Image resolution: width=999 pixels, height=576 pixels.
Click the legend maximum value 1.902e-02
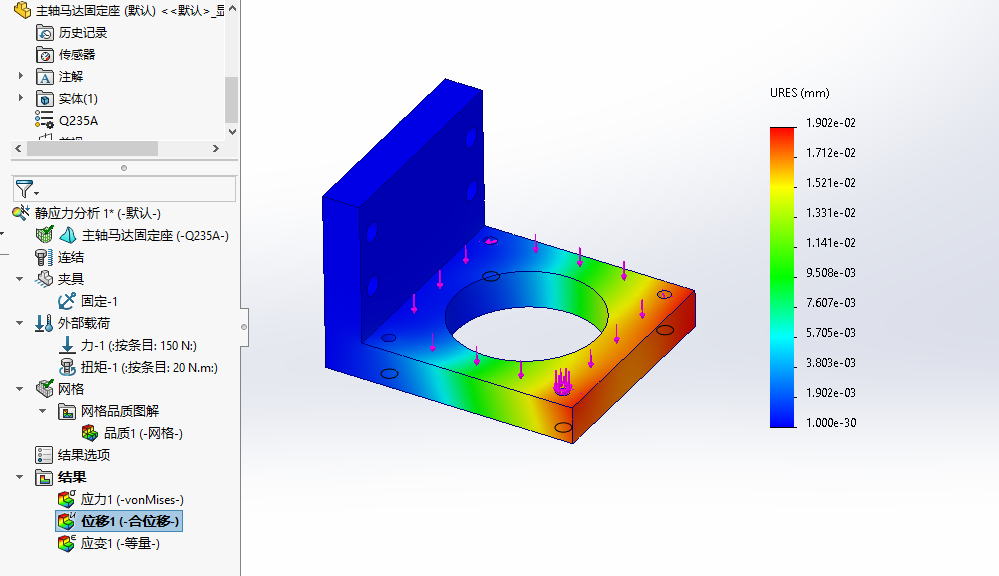click(x=831, y=123)
